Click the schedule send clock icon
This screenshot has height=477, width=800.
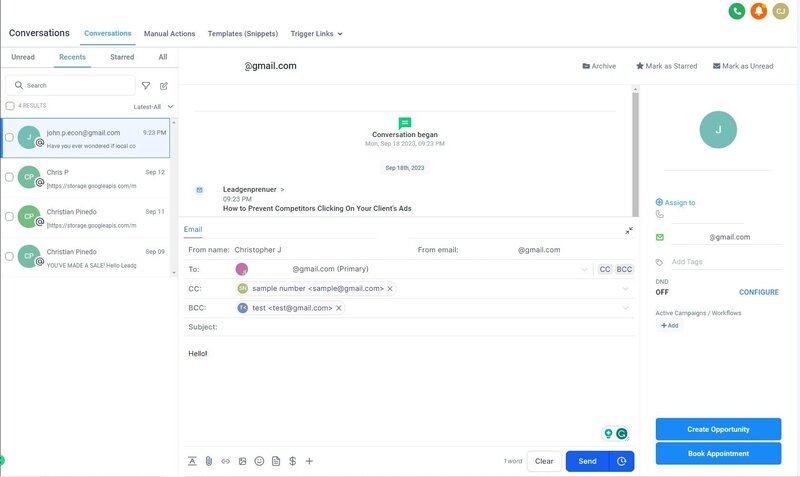pyautogui.click(x=621, y=461)
